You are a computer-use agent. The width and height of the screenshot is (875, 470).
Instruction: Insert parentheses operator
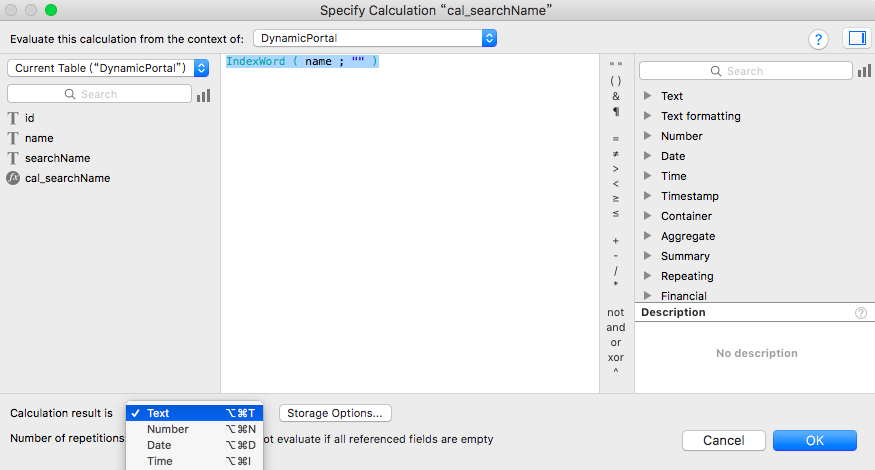(x=616, y=81)
